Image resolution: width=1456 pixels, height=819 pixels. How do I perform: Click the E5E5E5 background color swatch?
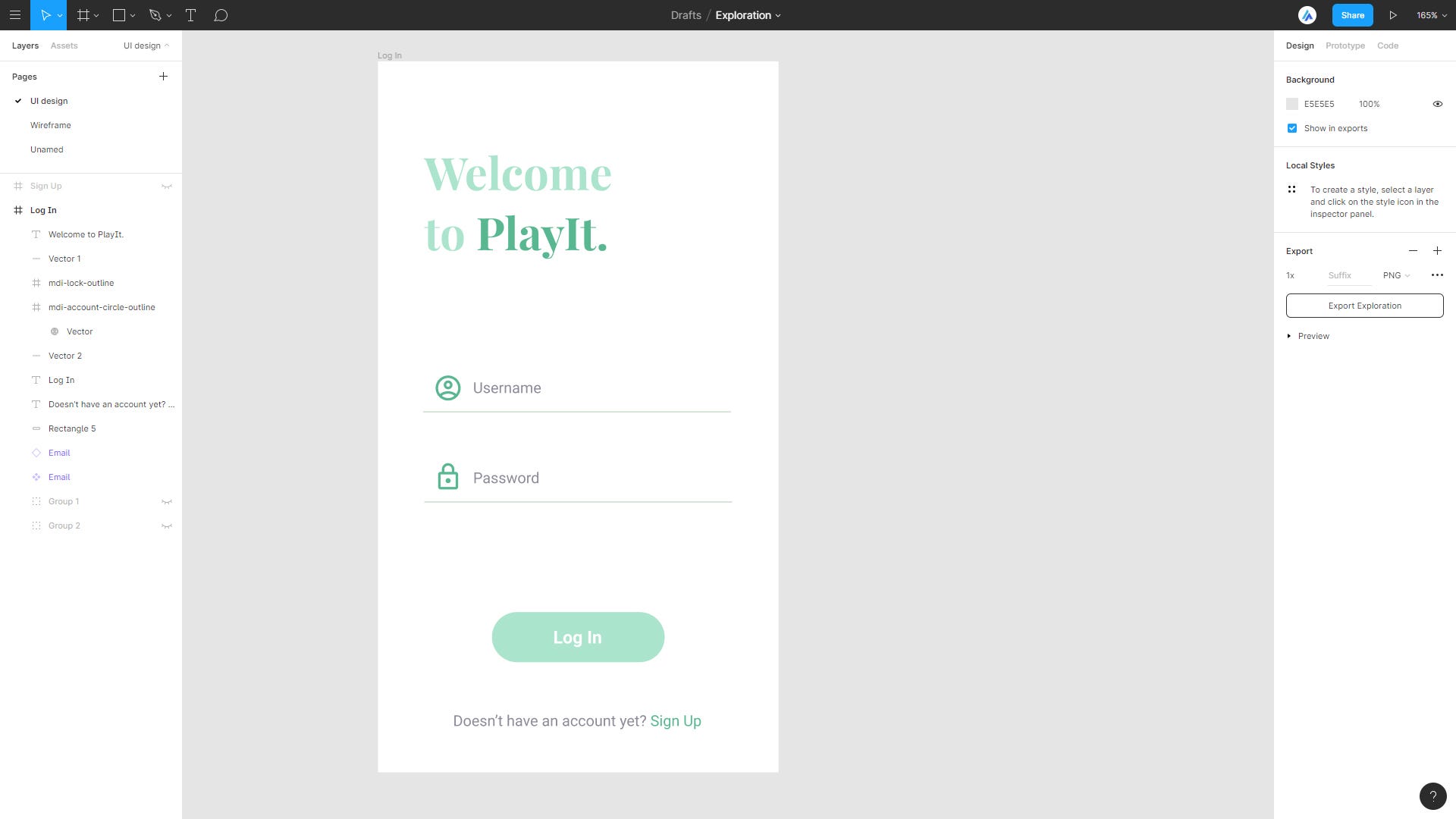click(1292, 104)
